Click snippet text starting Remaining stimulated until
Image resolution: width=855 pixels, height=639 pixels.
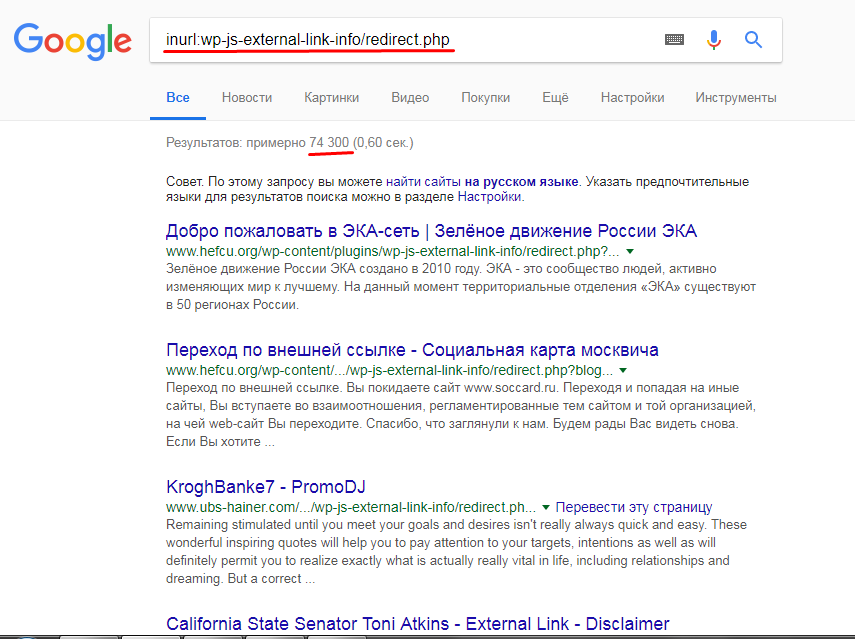456,551
